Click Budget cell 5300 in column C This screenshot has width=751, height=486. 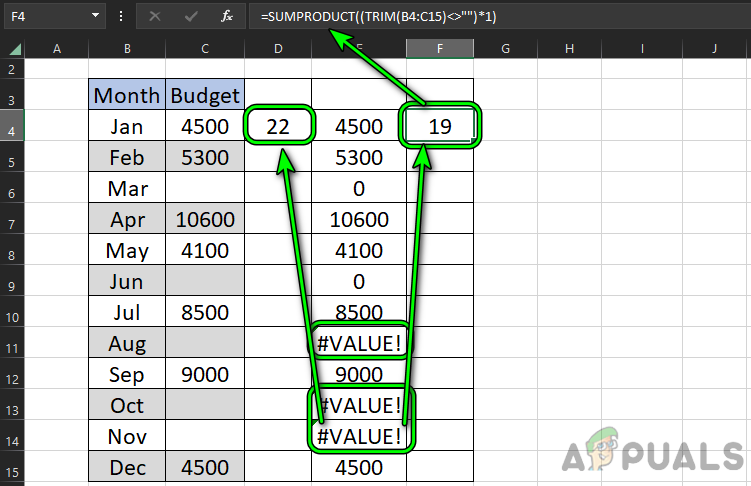(x=205, y=157)
